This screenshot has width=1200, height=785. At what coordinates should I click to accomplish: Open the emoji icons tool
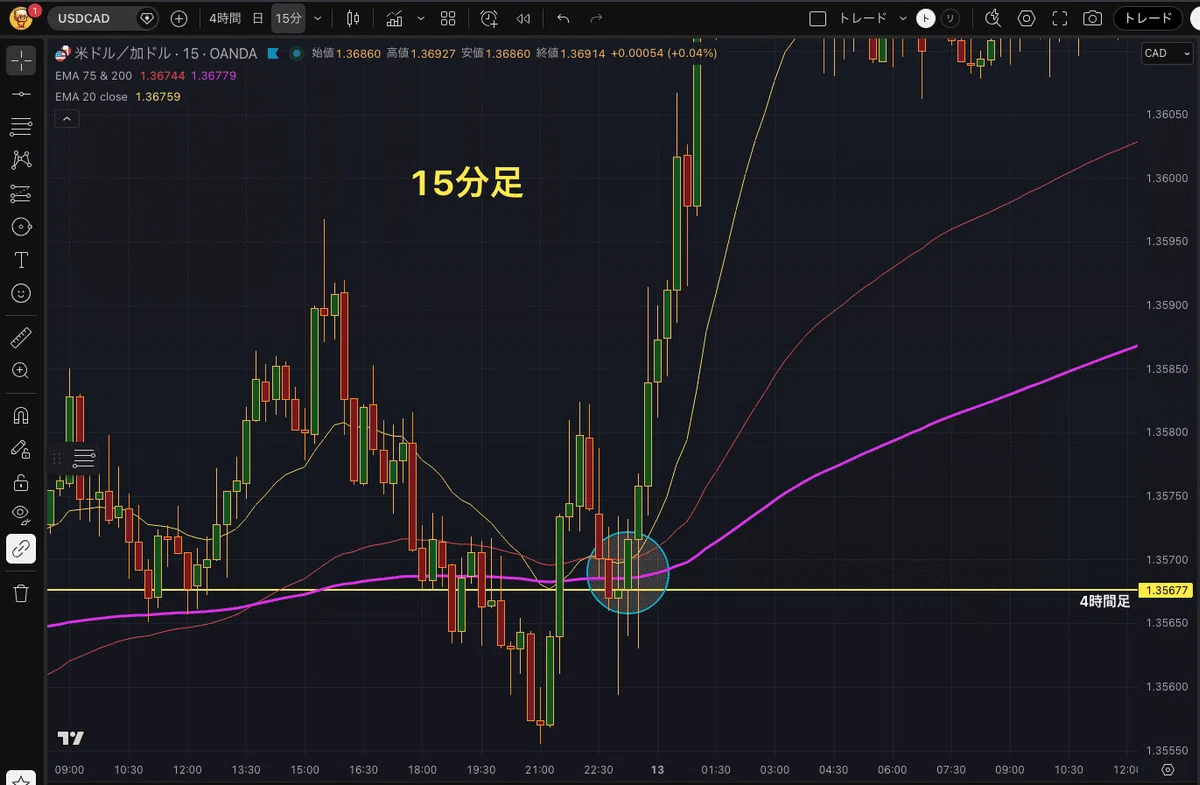[21, 293]
